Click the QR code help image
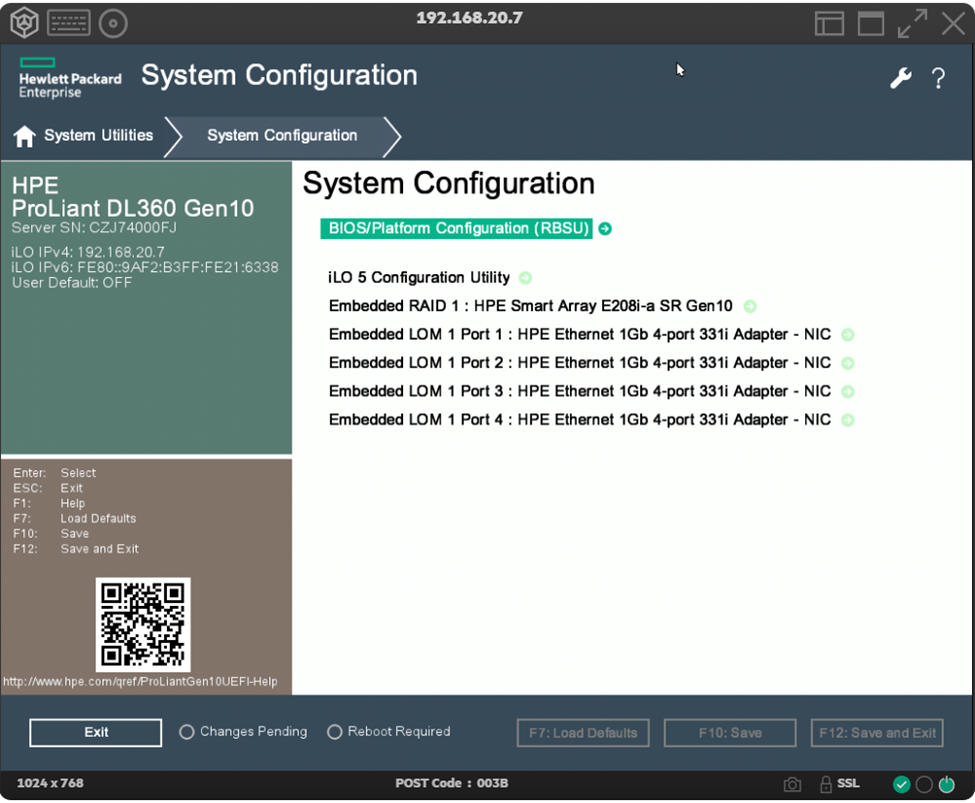 143,624
